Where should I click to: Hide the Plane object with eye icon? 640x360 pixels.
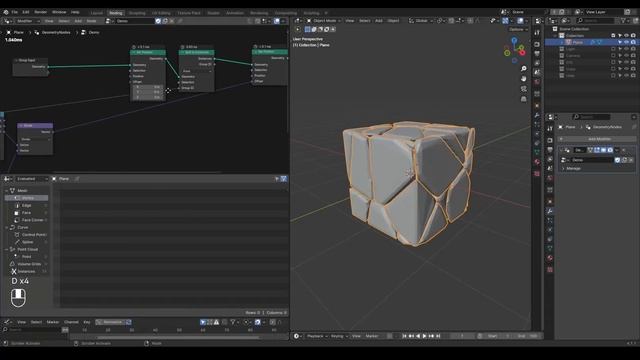click(627, 42)
